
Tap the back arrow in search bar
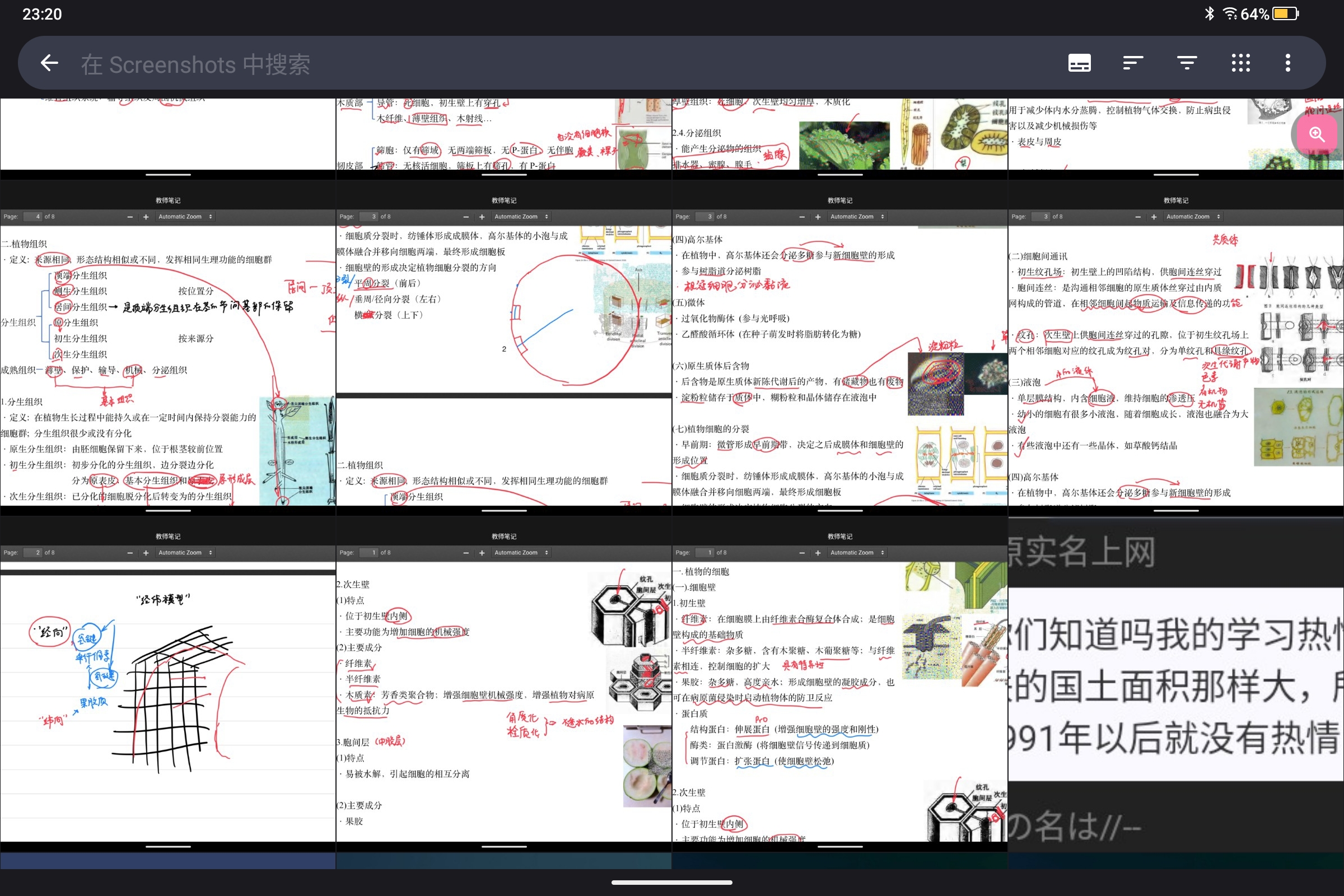coord(50,63)
